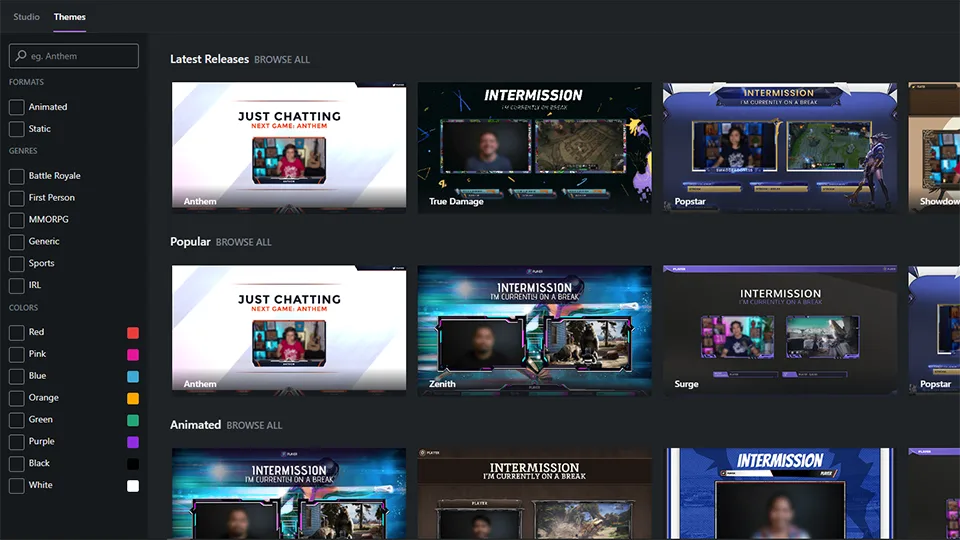Enable the Purple color checkbox
This screenshot has height=540, width=960.
tap(17, 442)
